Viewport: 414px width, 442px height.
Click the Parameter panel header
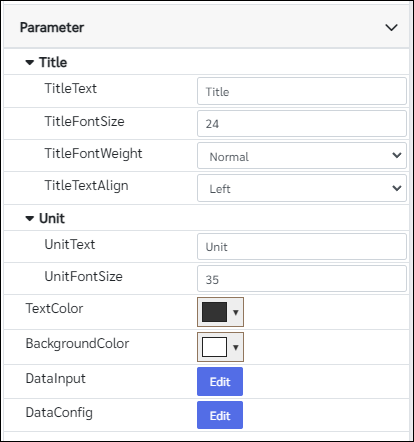pos(207,27)
